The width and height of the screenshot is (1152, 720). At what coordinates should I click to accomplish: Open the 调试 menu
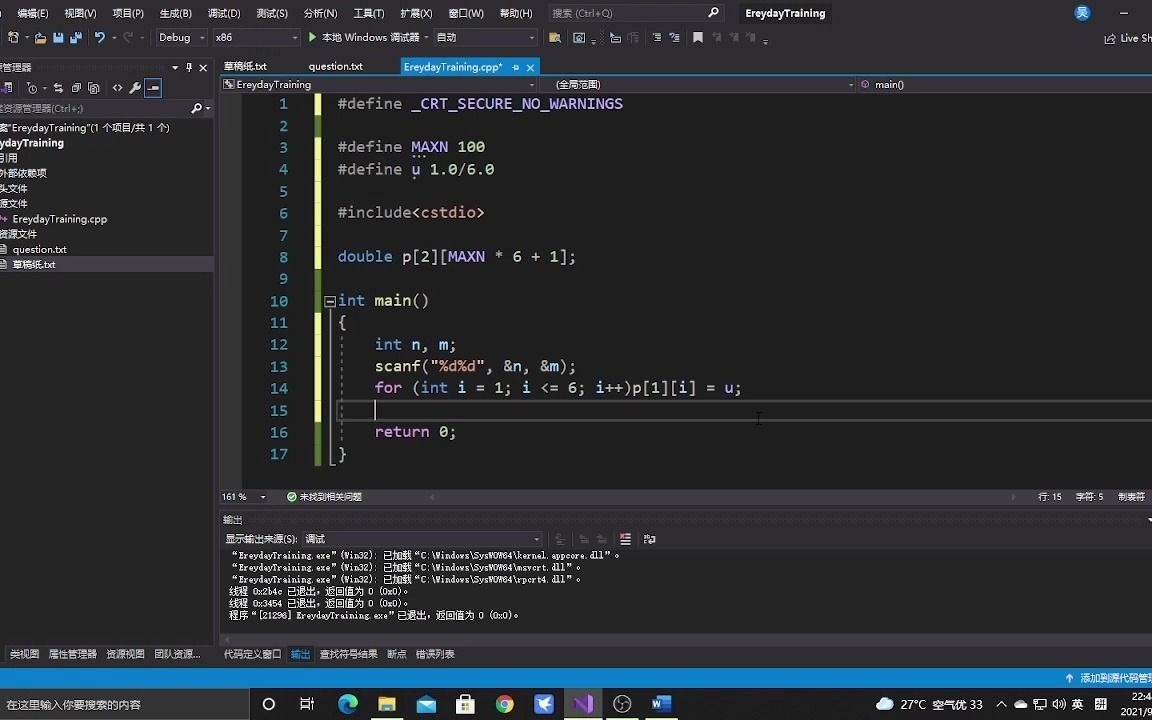click(222, 12)
